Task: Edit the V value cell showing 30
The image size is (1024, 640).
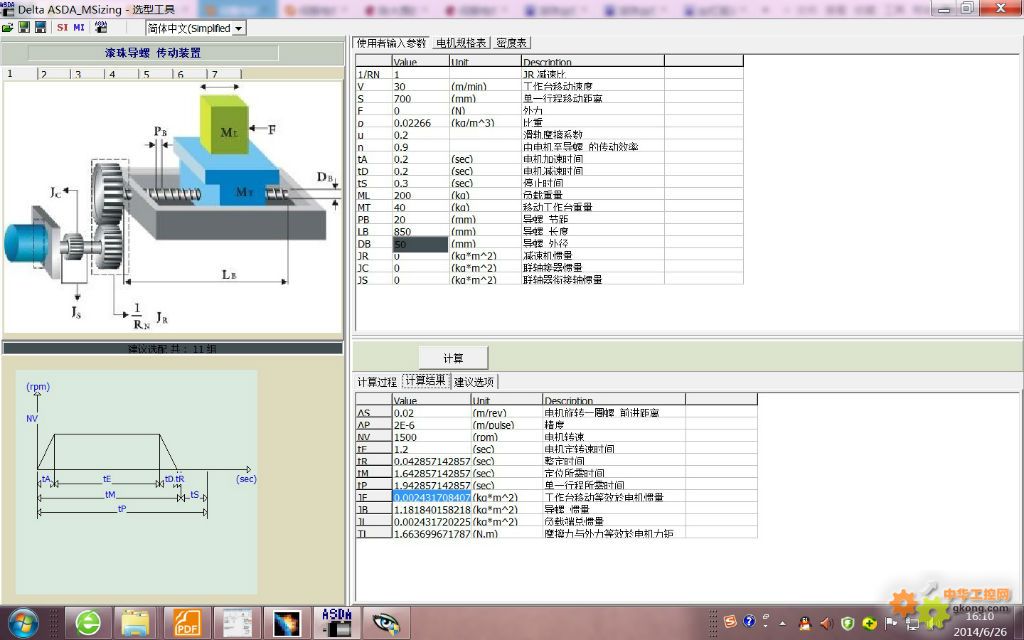Action: pyautogui.click(x=421, y=86)
